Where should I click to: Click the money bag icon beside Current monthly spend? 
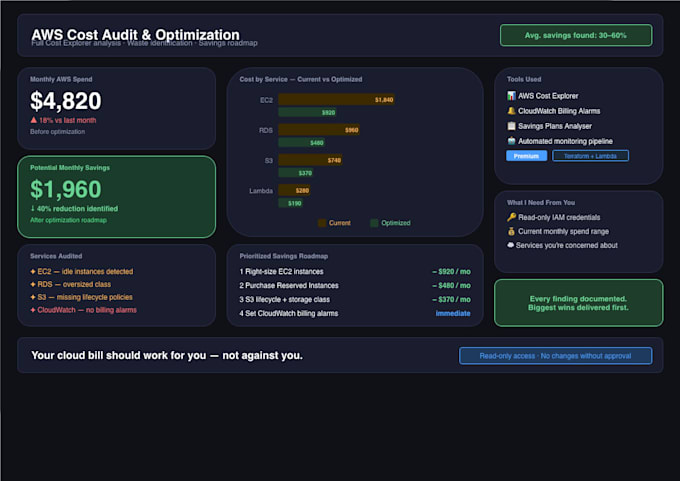[x=511, y=231]
